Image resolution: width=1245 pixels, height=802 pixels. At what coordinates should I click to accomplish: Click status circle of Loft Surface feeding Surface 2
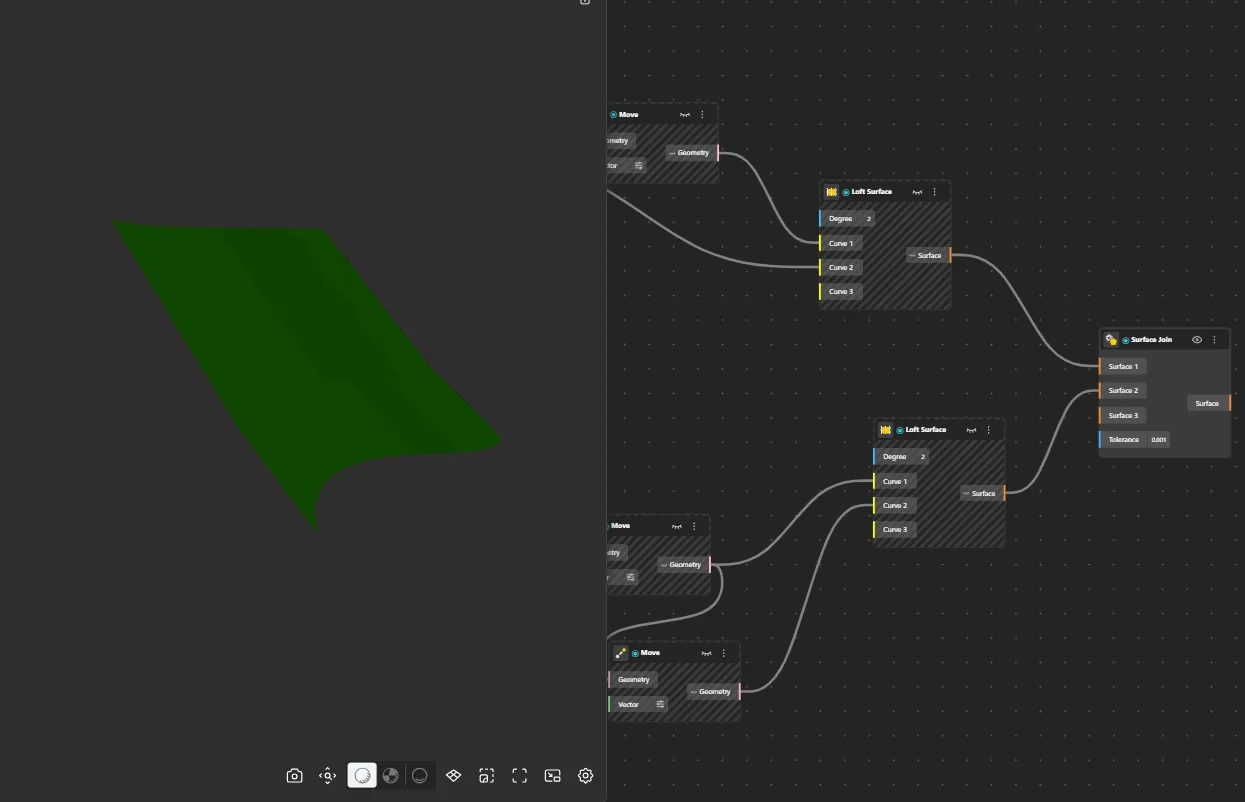tap(899, 430)
